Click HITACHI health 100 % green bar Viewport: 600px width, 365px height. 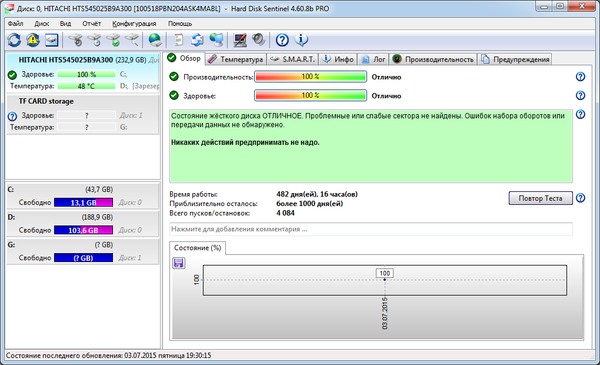click(x=86, y=74)
